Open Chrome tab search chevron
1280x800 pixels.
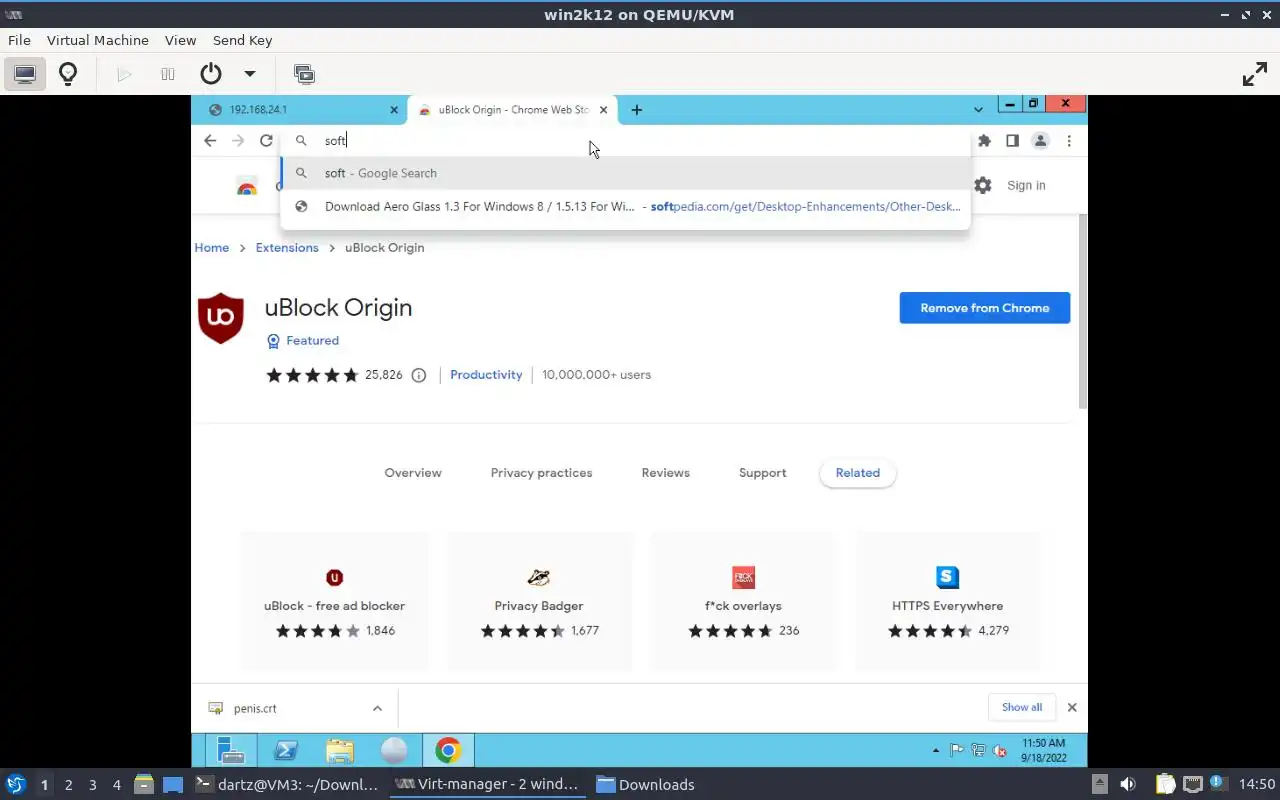tap(978, 109)
